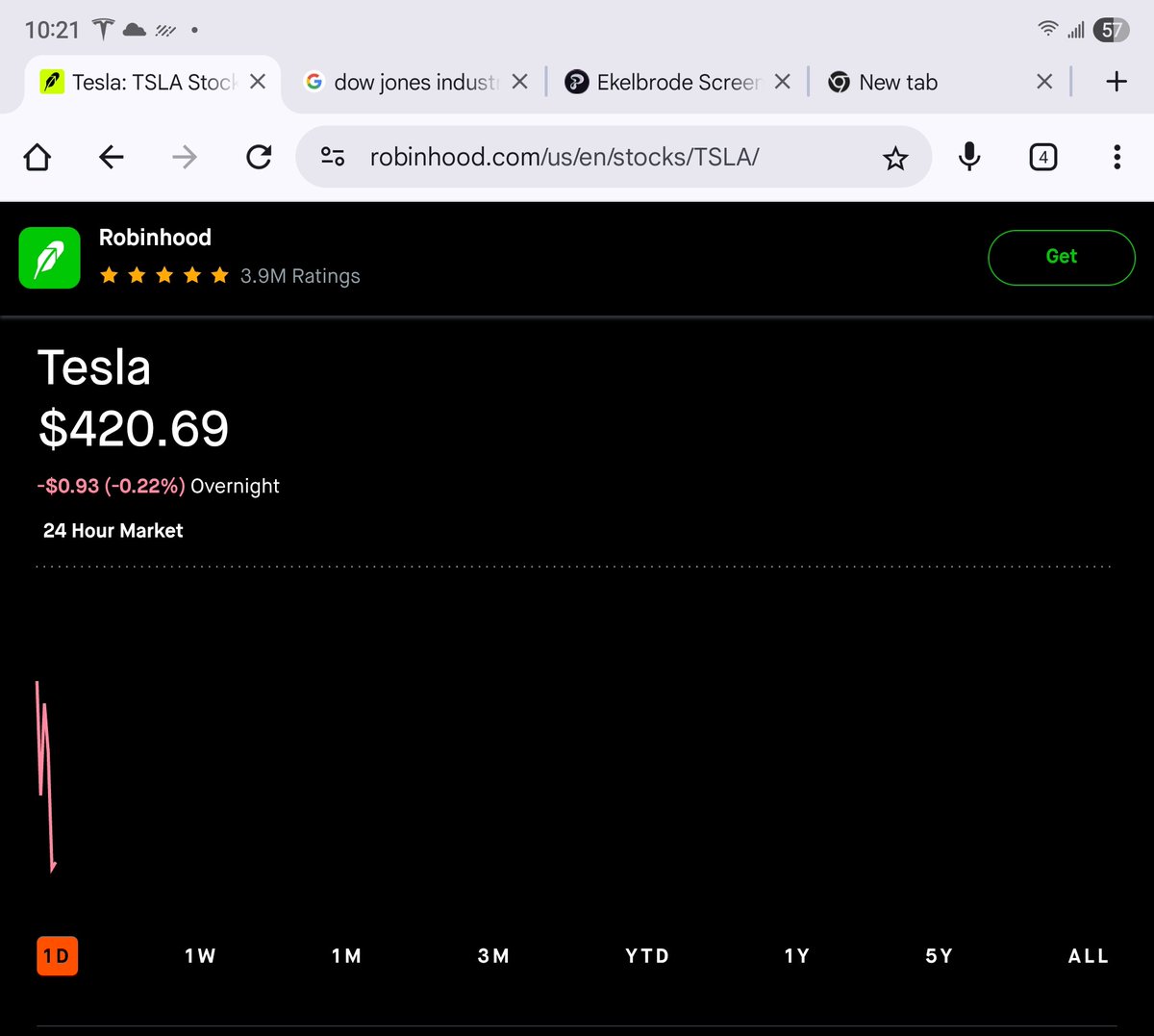Switch to Ekelbrode Screener tab
The image size is (1154, 1036).
click(679, 83)
